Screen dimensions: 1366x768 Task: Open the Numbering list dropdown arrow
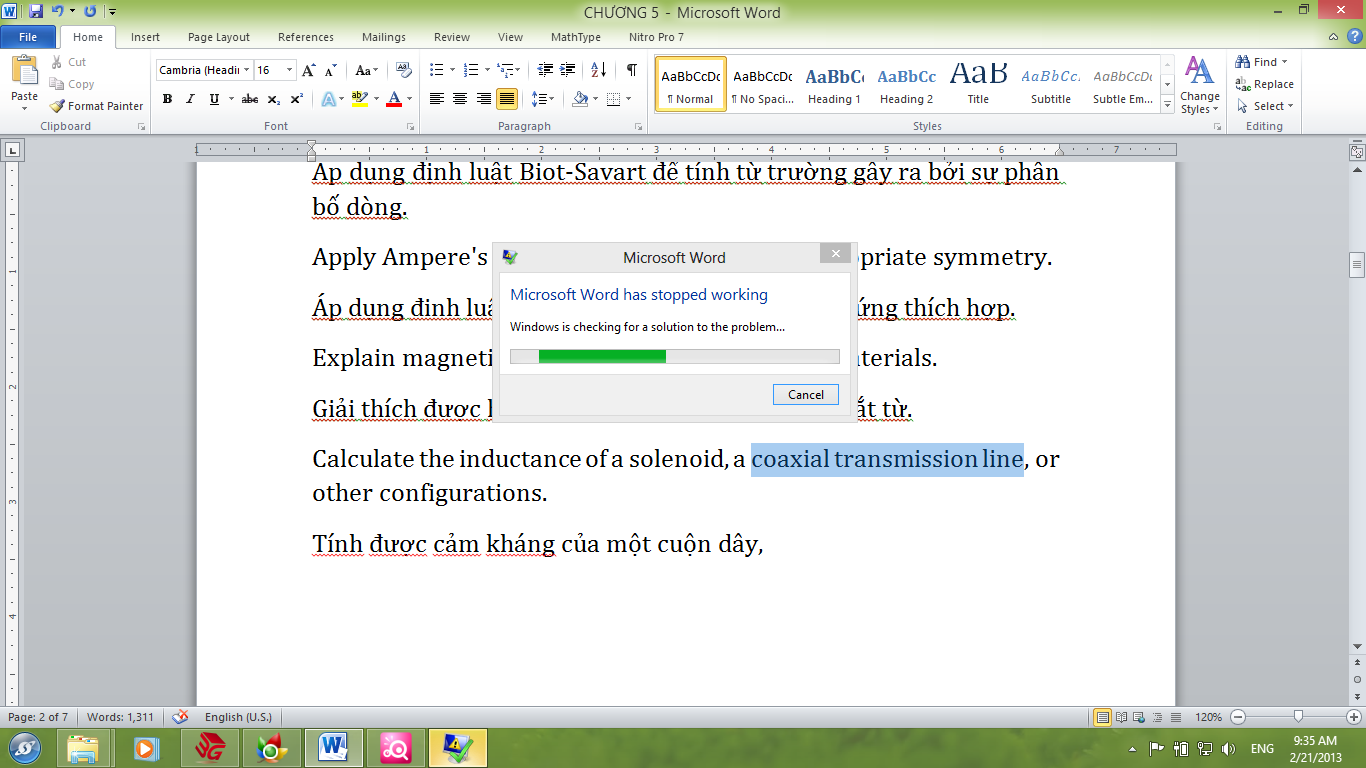click(486, 70)
